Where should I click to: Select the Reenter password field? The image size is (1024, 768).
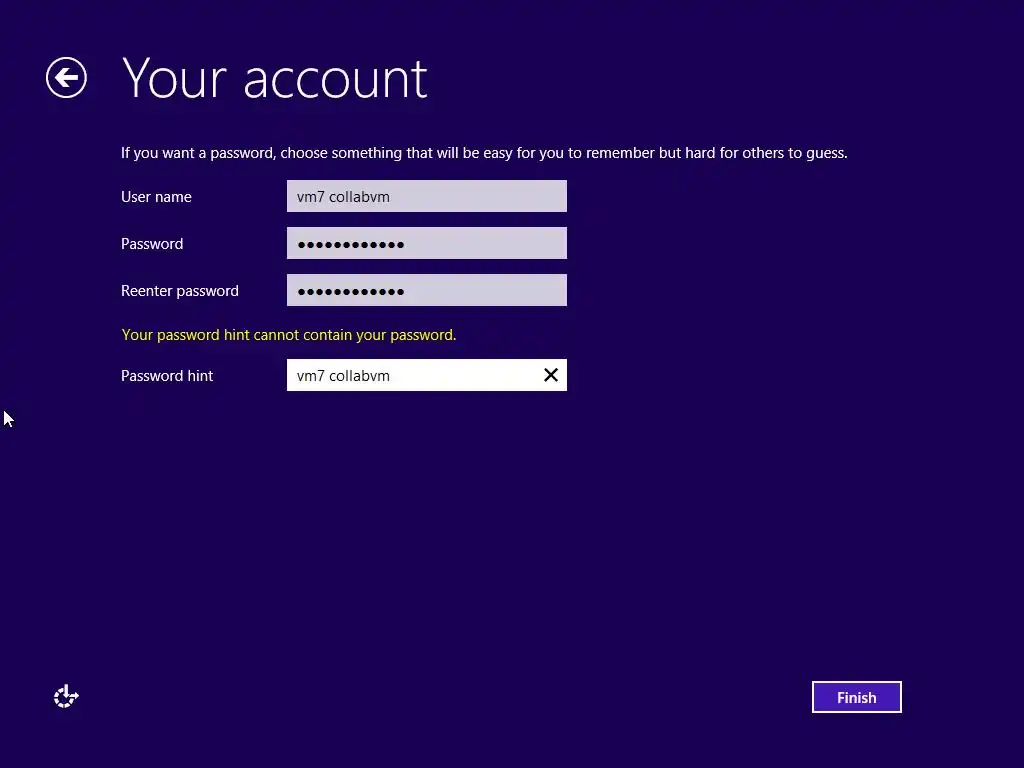click(426, 290)
